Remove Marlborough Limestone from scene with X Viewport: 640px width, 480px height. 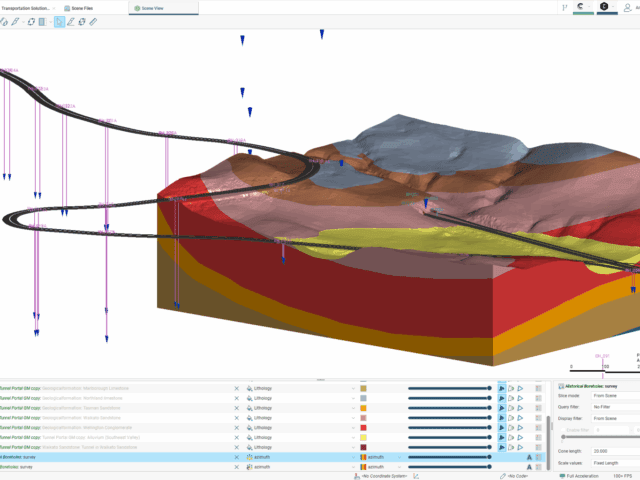(x=237, y=387)
